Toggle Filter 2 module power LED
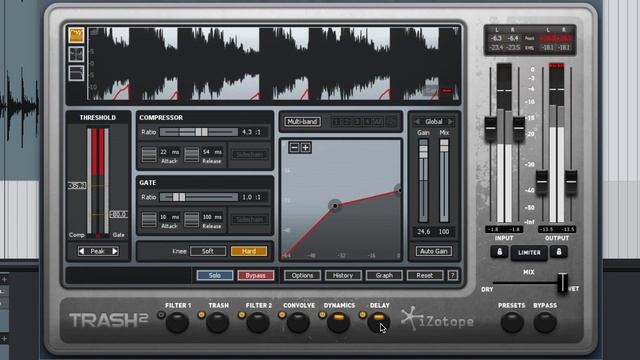 click(x=242, y=315)
